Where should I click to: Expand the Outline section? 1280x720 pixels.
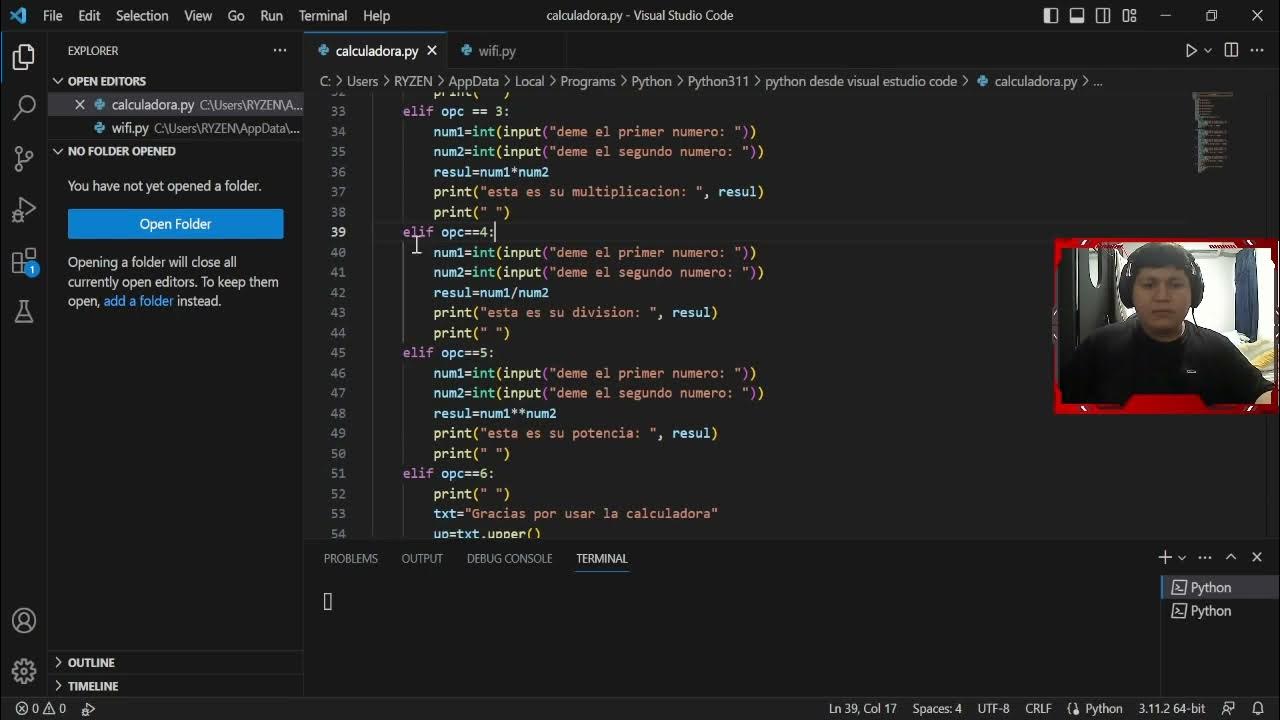(90, 662)
